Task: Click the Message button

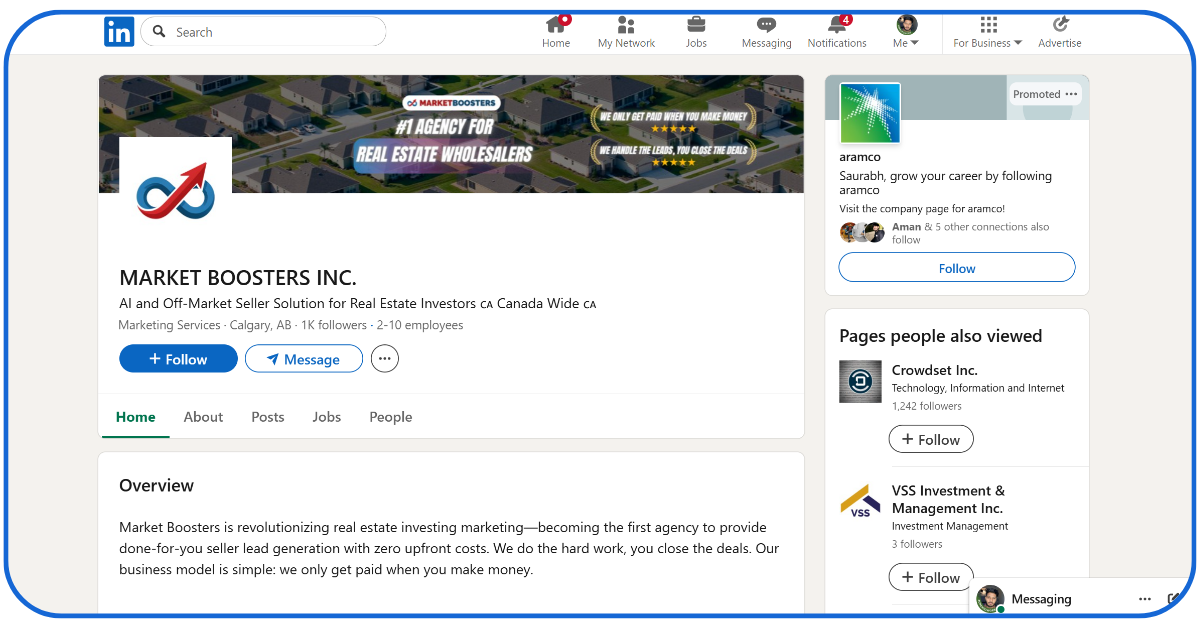Action: tap(303, 359)
